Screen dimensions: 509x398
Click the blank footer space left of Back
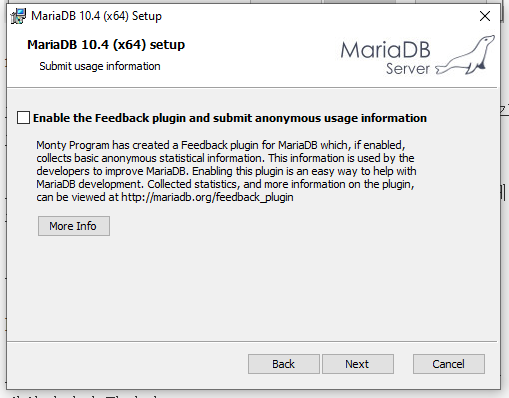tap(127, 364)
